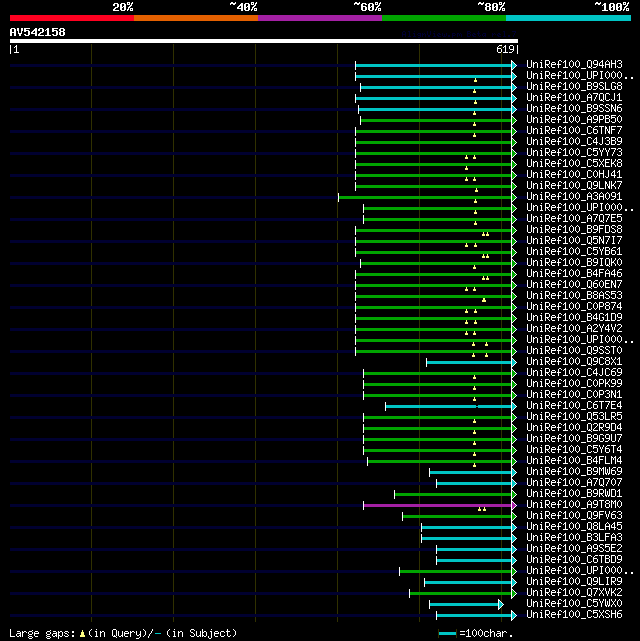Select the purple alignment bar for UniRef100_A9T8M0

(x=437, y=505)
